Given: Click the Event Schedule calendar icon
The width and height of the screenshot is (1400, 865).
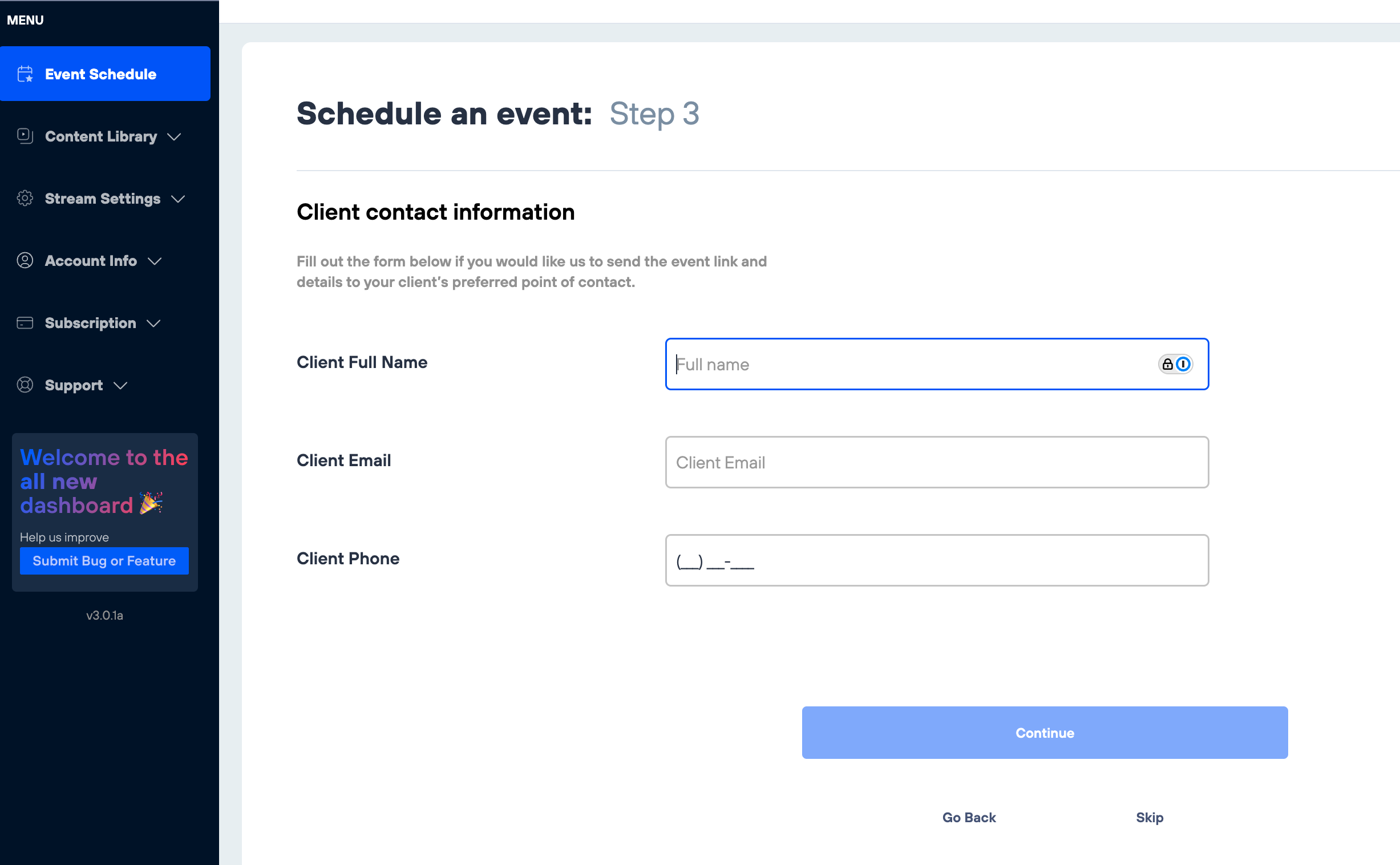Looking at the screenshot, I should [25, 74].
